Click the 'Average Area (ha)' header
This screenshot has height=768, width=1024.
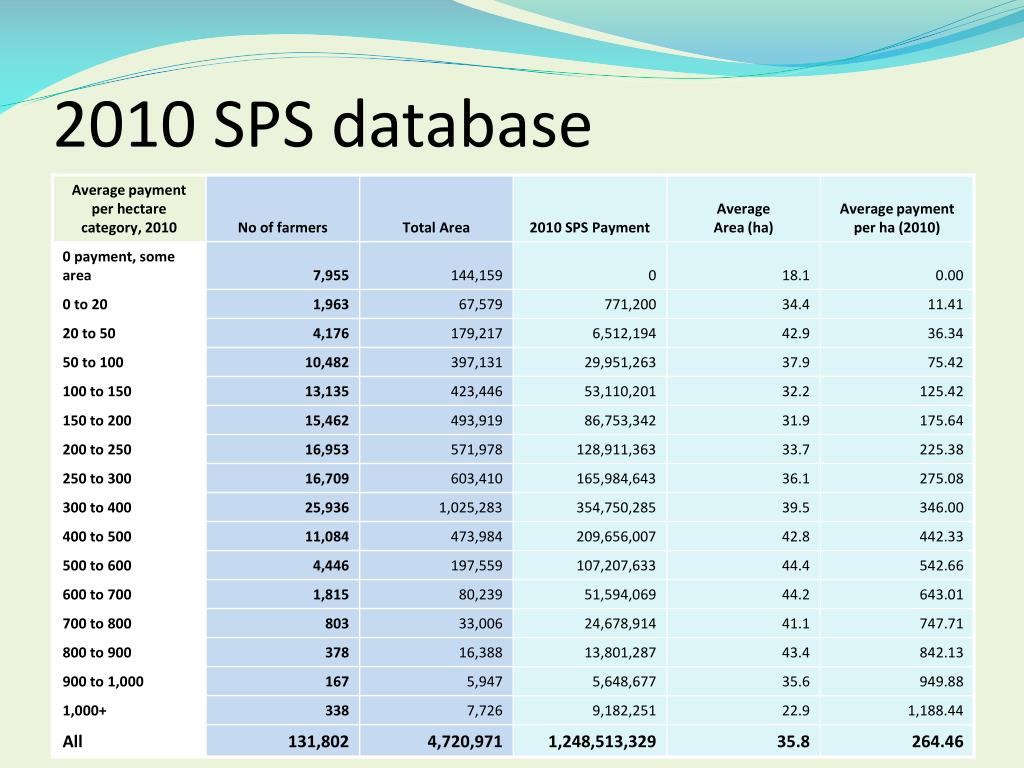[x=743, y=218]
